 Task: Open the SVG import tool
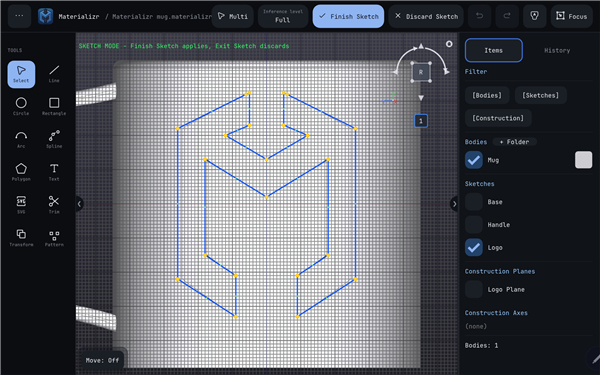click(x=21, y=205)
